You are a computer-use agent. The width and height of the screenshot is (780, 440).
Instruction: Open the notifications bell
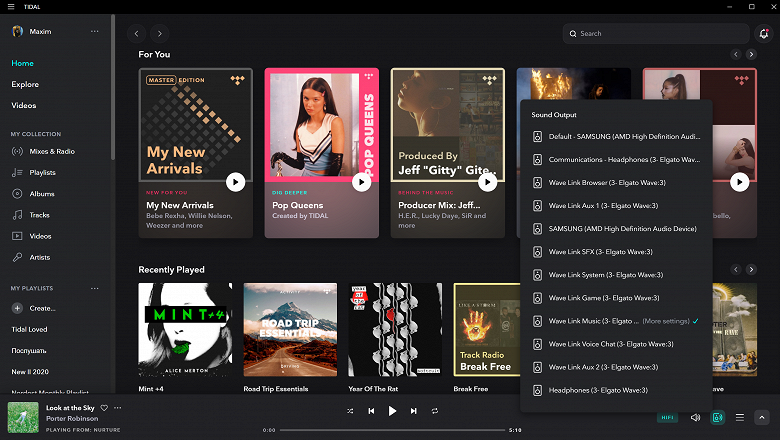(764, 33)
